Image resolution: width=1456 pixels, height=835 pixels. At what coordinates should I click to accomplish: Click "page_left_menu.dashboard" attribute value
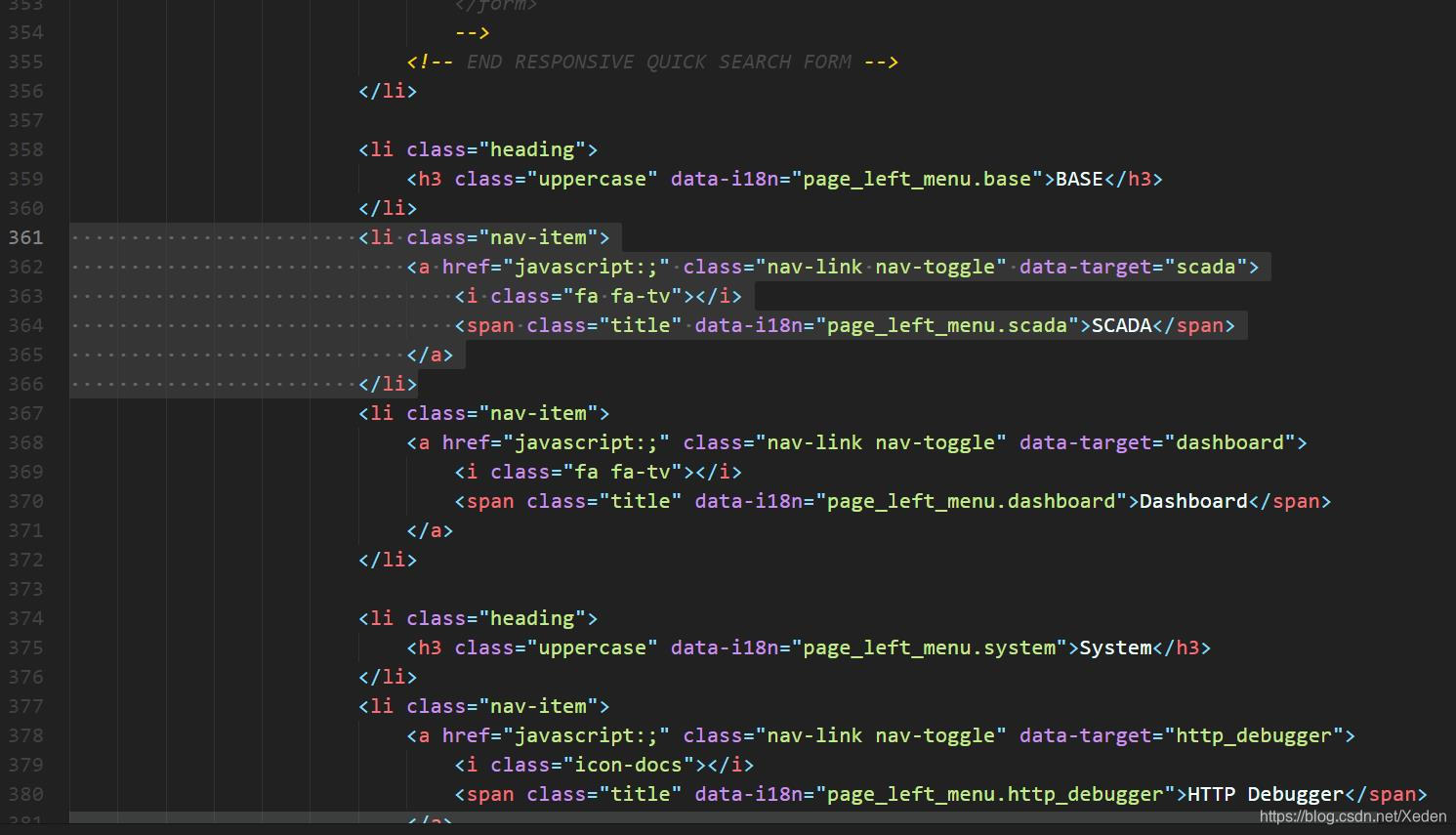point(972,501)
